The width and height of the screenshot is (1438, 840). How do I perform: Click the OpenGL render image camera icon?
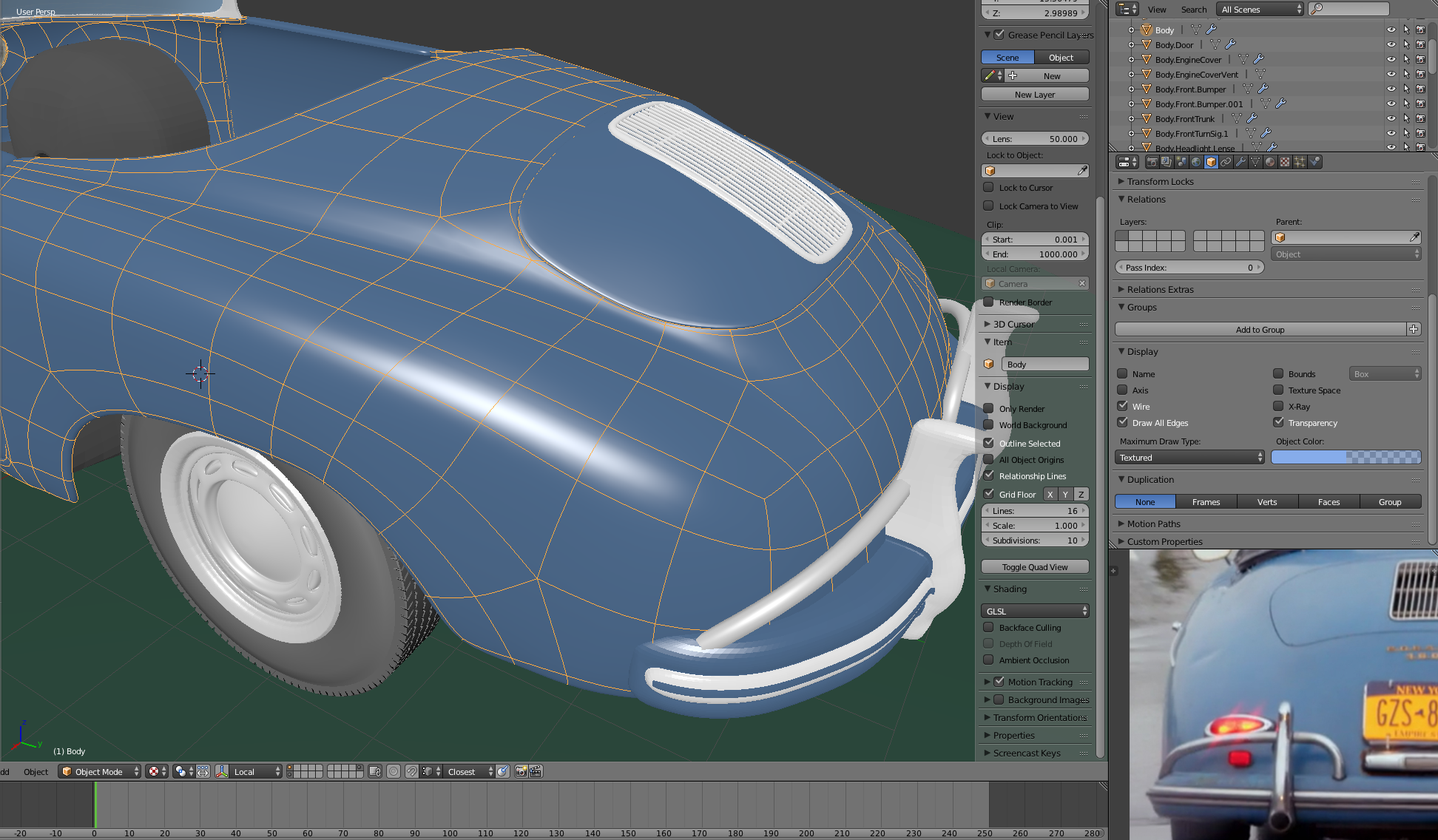click(521, 771)
